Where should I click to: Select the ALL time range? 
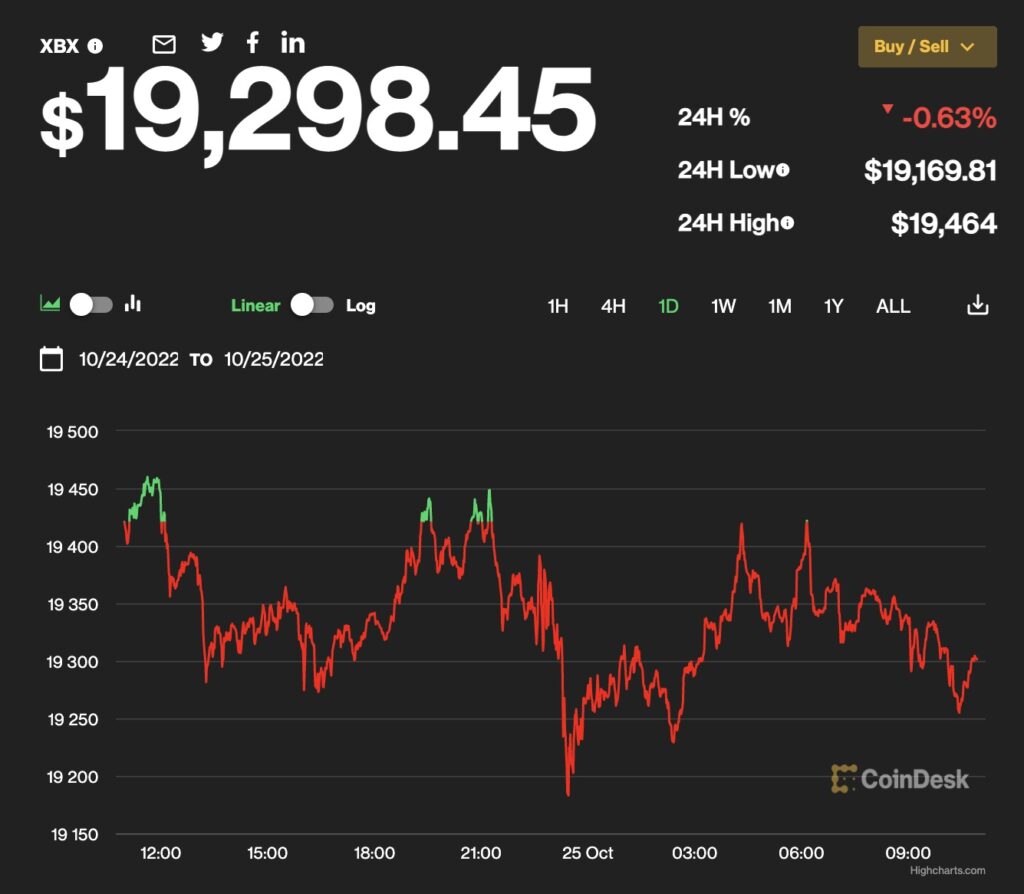893,306
